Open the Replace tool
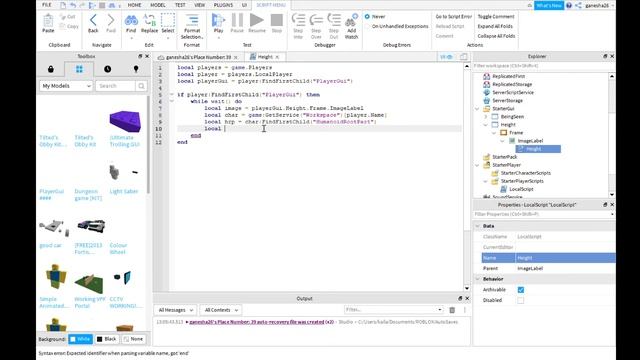The height and width of the screenshot is (360, 640). click(149, 20)
